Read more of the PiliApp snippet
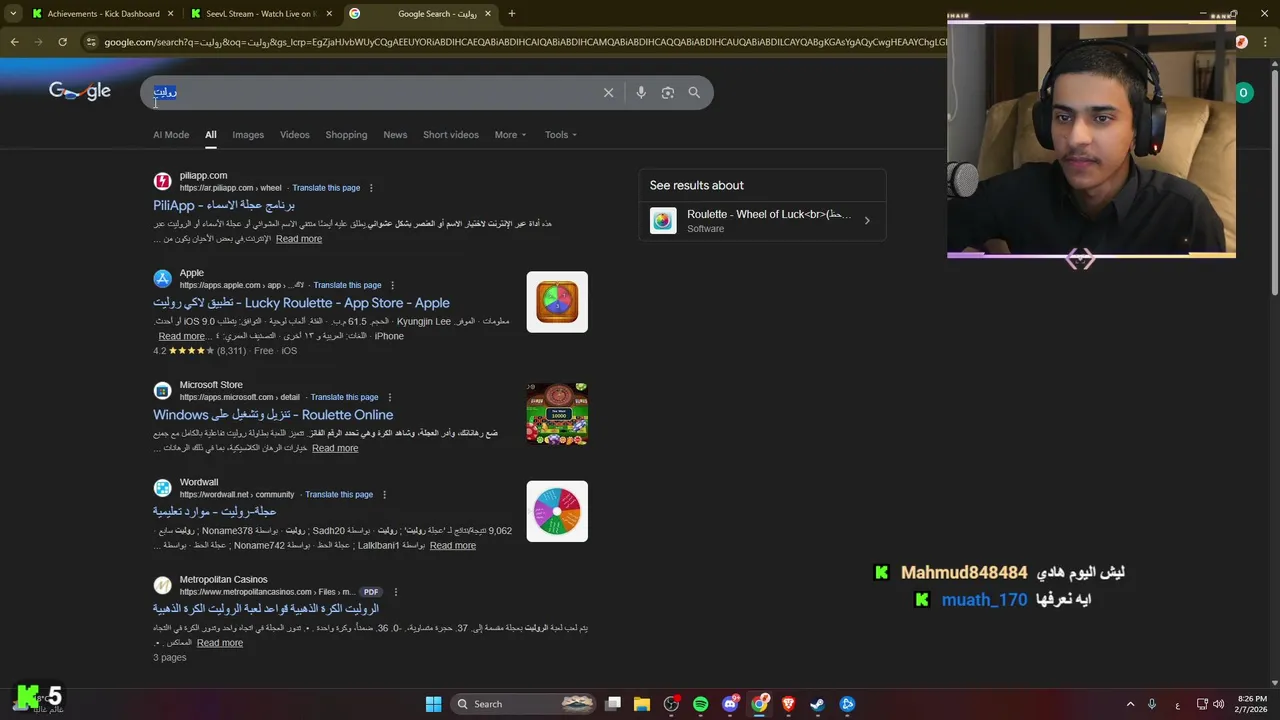This screenshot has width=1280, height=720. pos(299,239)
